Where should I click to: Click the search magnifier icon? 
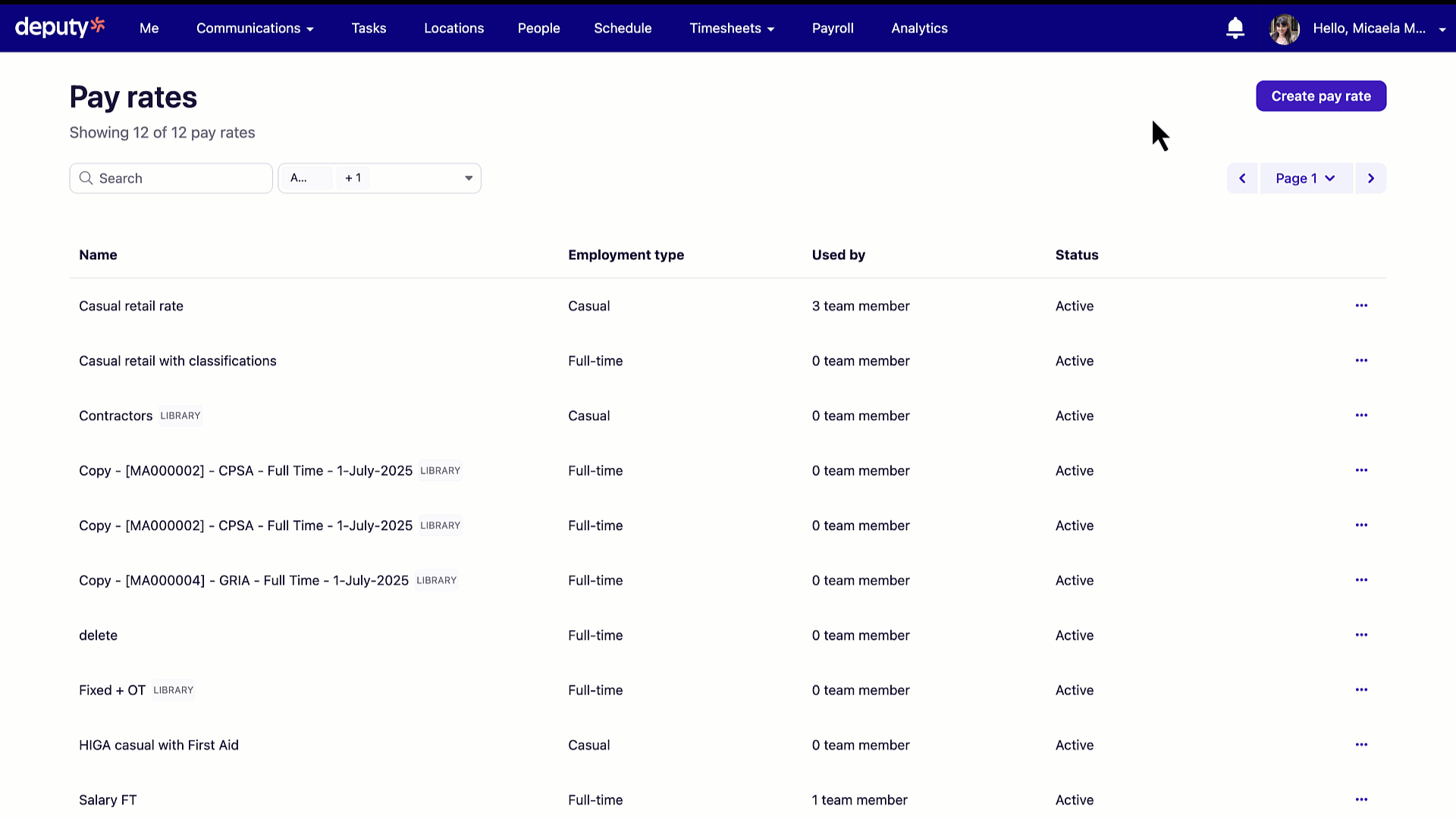point(86,177)
